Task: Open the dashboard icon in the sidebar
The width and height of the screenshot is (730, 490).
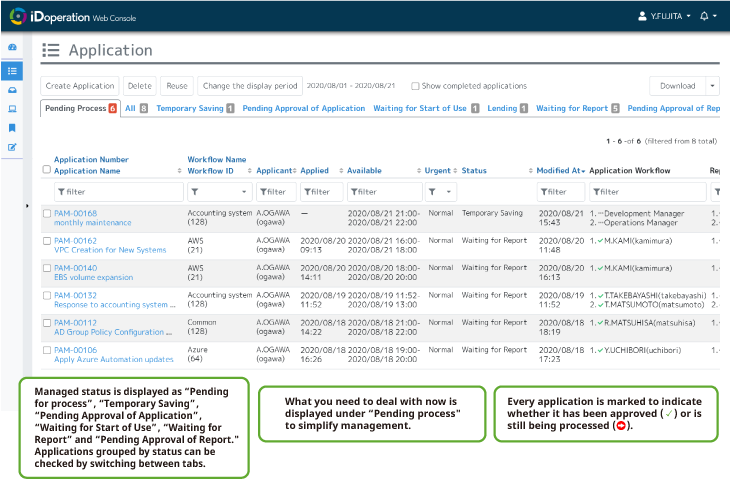Action: click(12, 47)
